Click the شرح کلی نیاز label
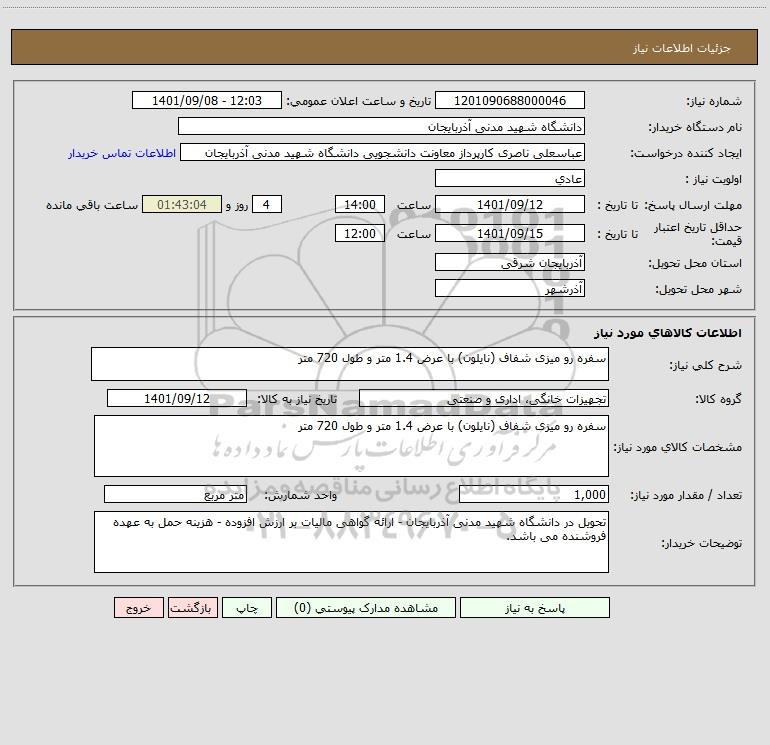 tap(706, 365)
